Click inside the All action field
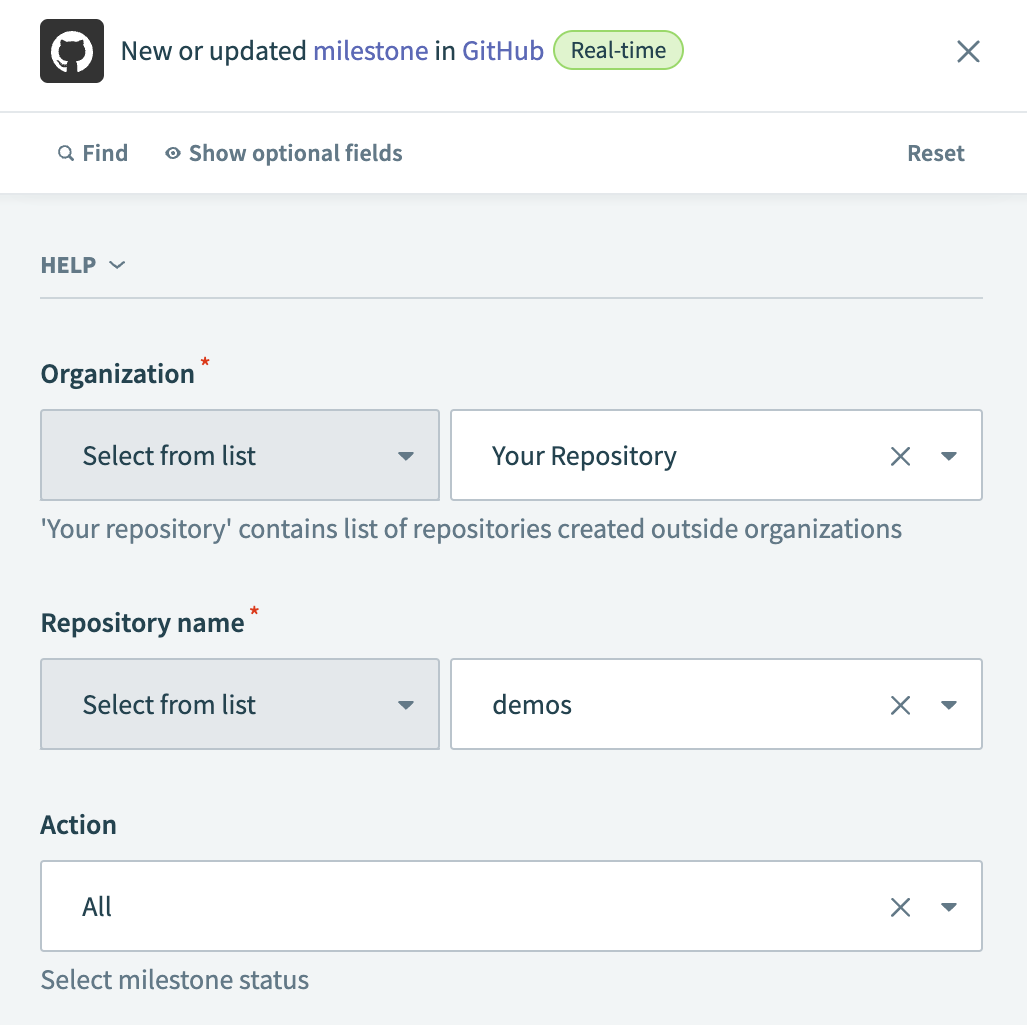Viewport: 1027px width, 1025px height. point(400,906)
